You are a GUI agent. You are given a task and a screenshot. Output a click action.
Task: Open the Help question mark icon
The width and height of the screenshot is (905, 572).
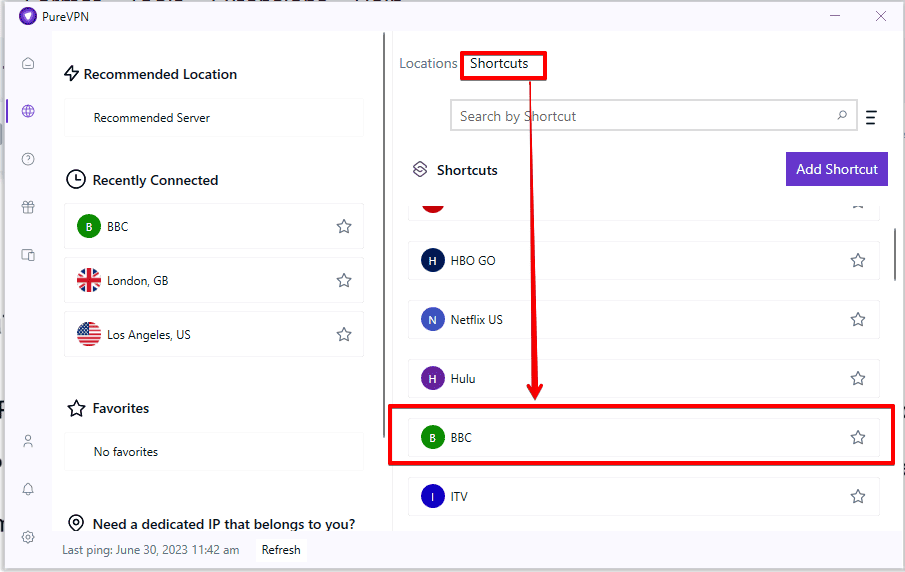pos(28,159)
